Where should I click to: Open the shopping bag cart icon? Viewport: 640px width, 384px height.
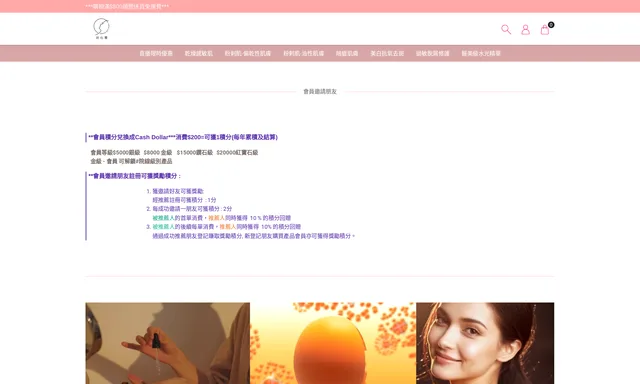pyautogui.click(x=545, y=29)
